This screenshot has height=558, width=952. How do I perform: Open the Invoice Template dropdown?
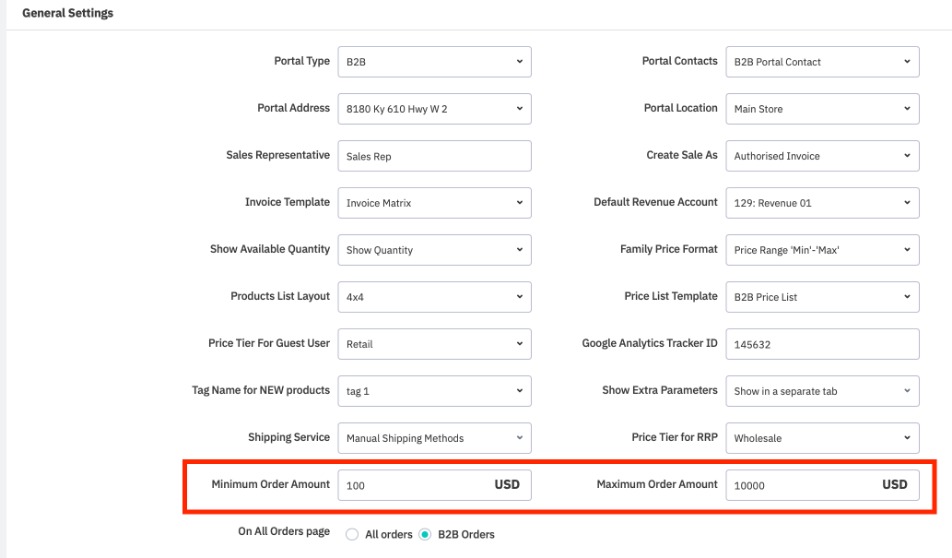click(x=434, y=203)
